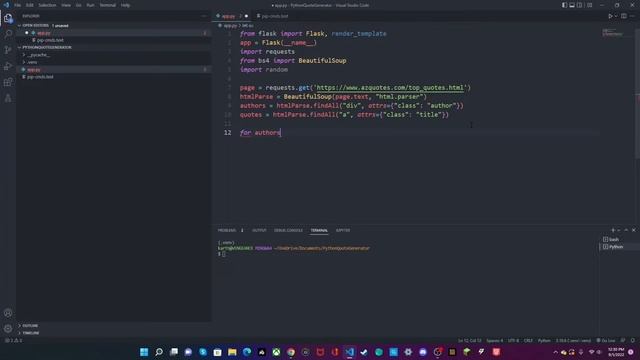Add a new terminal with plus icon
Viewport: 640px width, 360px height.
tap(613, 230)
